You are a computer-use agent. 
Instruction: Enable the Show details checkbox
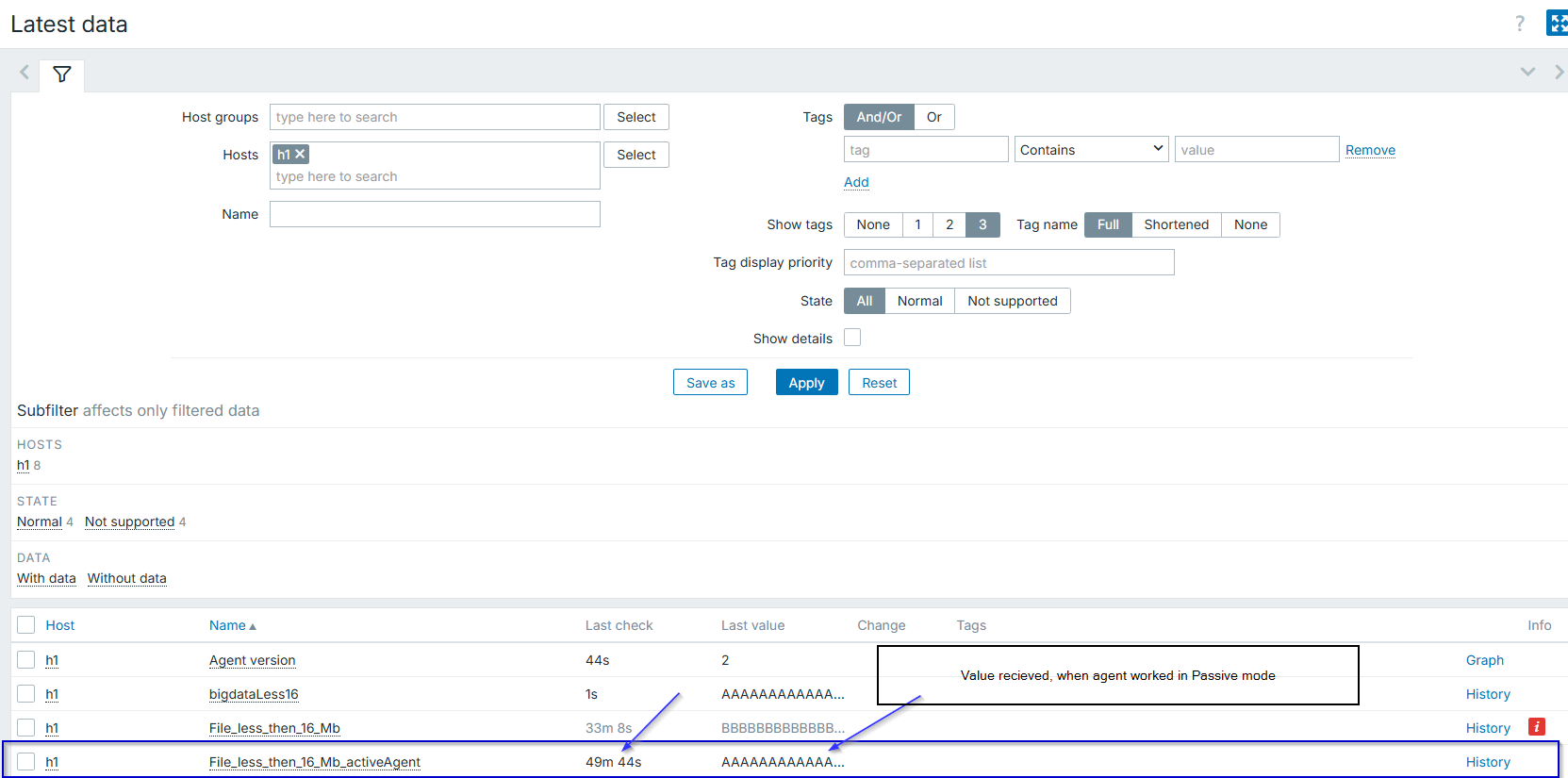[852, 338]
